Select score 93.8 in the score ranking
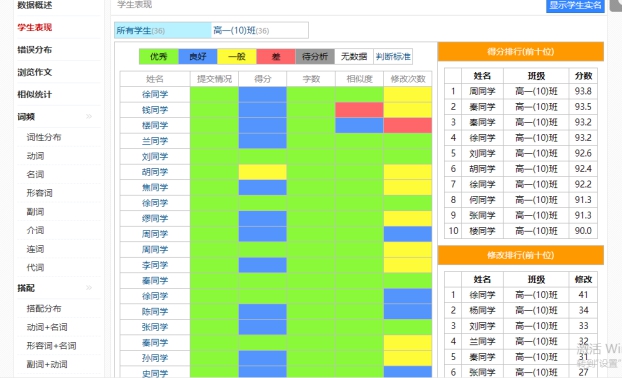The height and width of the screenshot is (378, 622). pyautogui.click(x=583, y=91)
